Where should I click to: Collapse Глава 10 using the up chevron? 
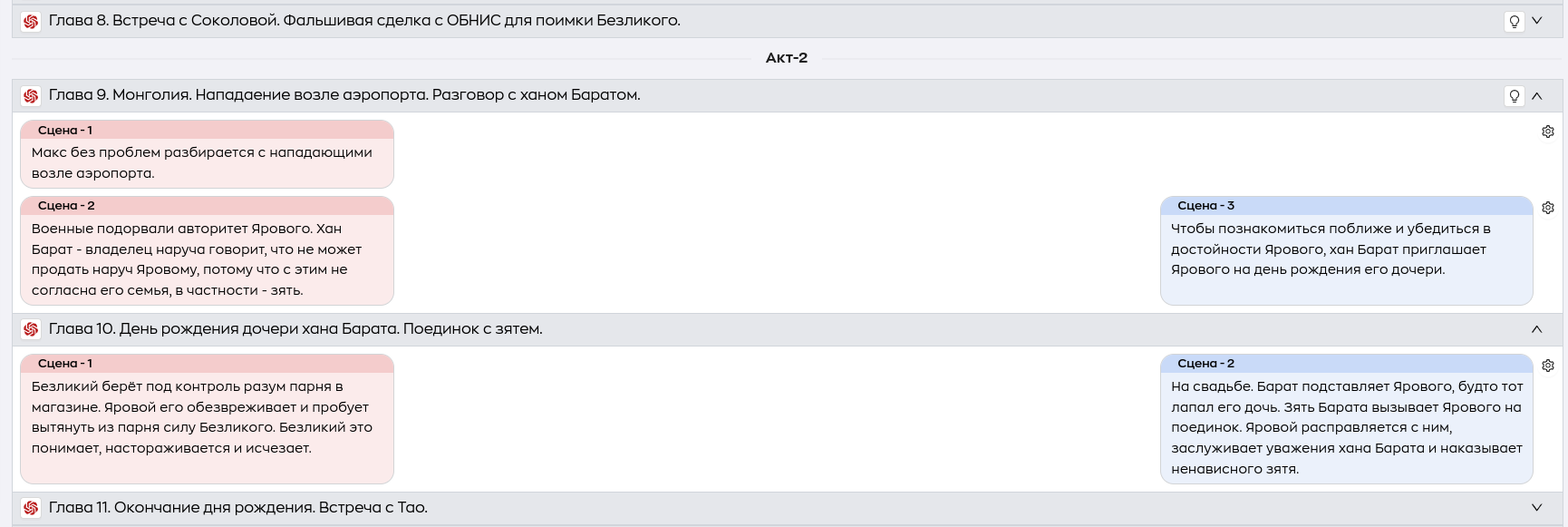pyautogui.click(x=1537, y=329)
